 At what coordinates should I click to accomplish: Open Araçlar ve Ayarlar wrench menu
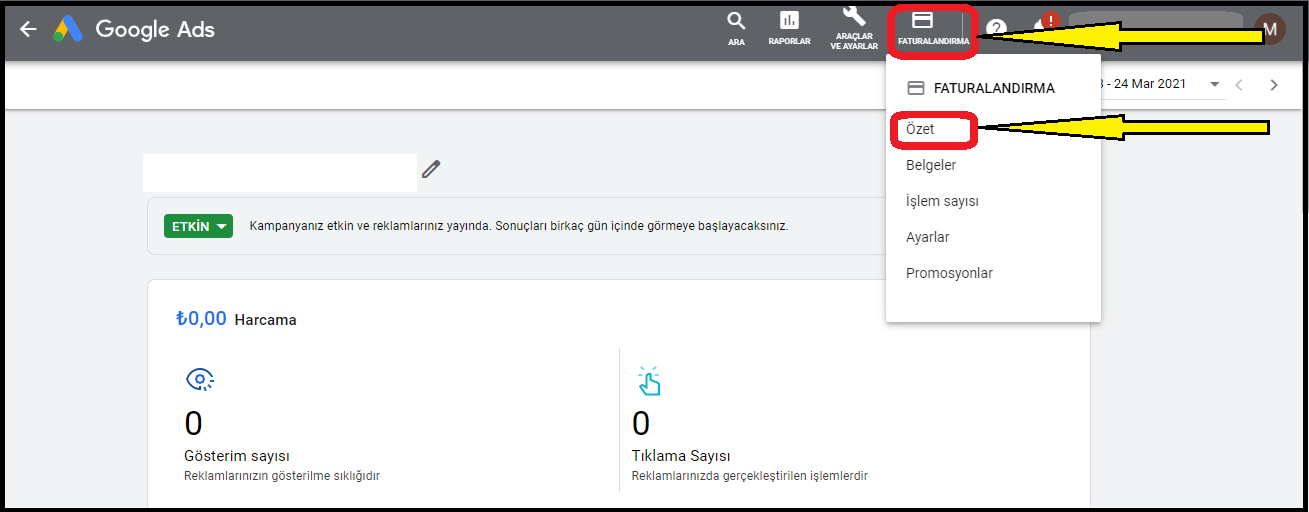coord(854,28)
